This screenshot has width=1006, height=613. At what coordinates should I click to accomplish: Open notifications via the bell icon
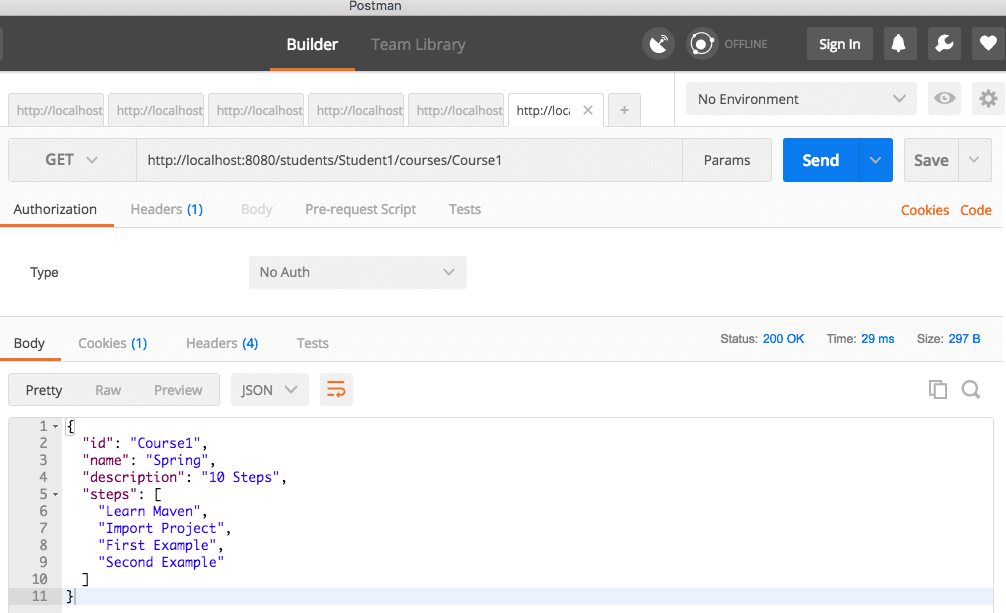pos(899,43)
